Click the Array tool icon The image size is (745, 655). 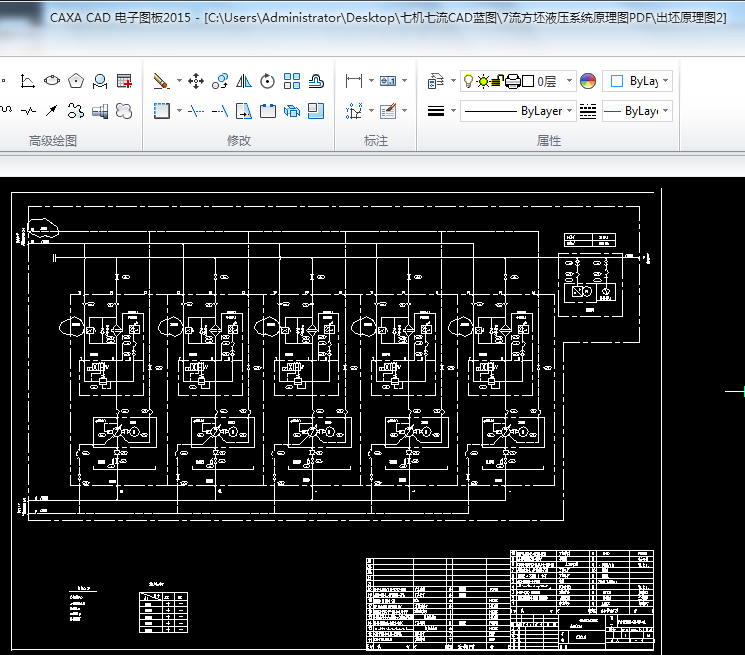click(x=292, y=81)
